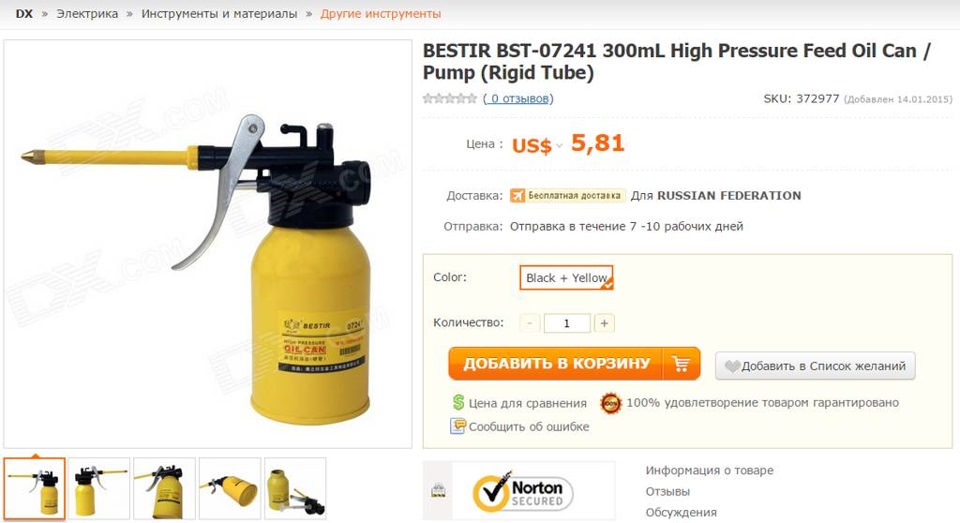
Task: Click in the quantity input field
Action: click(567, 323)
